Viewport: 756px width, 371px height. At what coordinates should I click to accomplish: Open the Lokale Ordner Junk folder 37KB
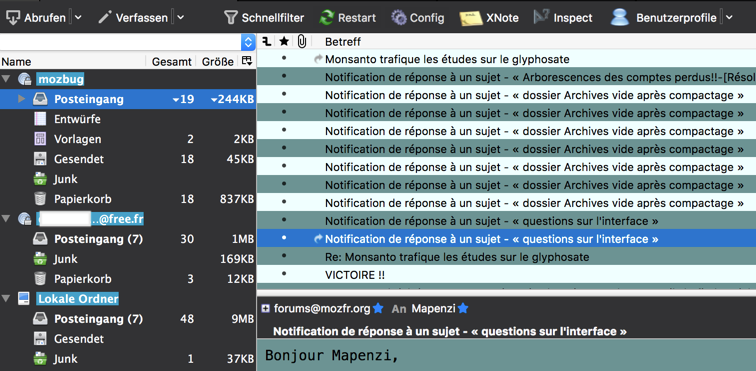tap(128, 359)
